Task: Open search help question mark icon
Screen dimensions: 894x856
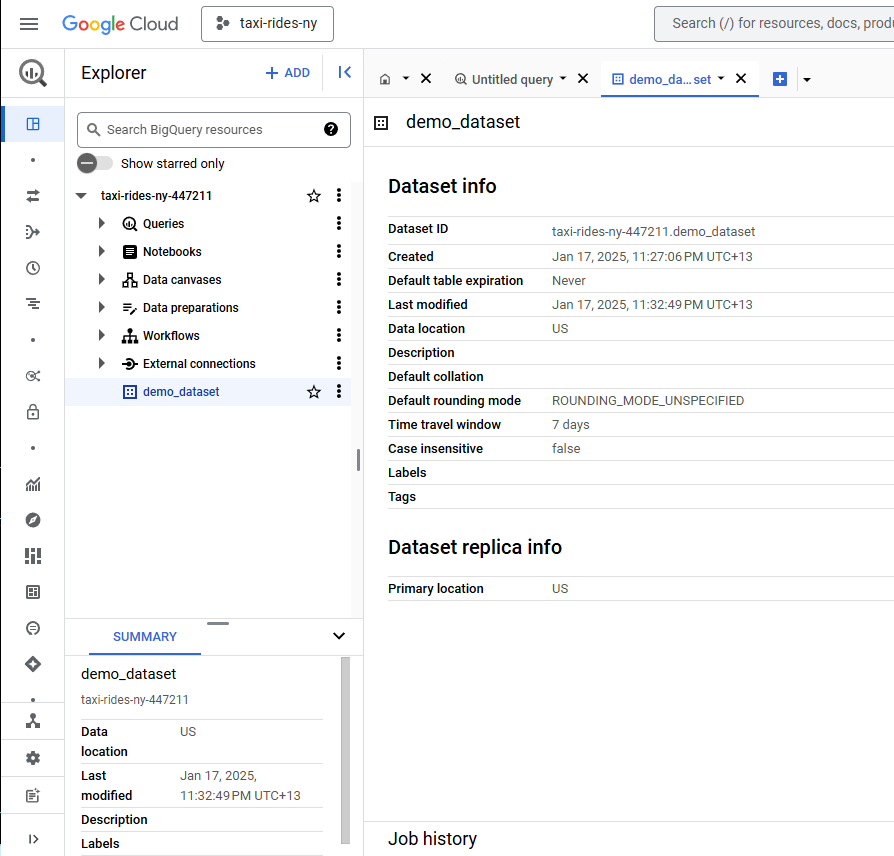Action: click(331, 129)
